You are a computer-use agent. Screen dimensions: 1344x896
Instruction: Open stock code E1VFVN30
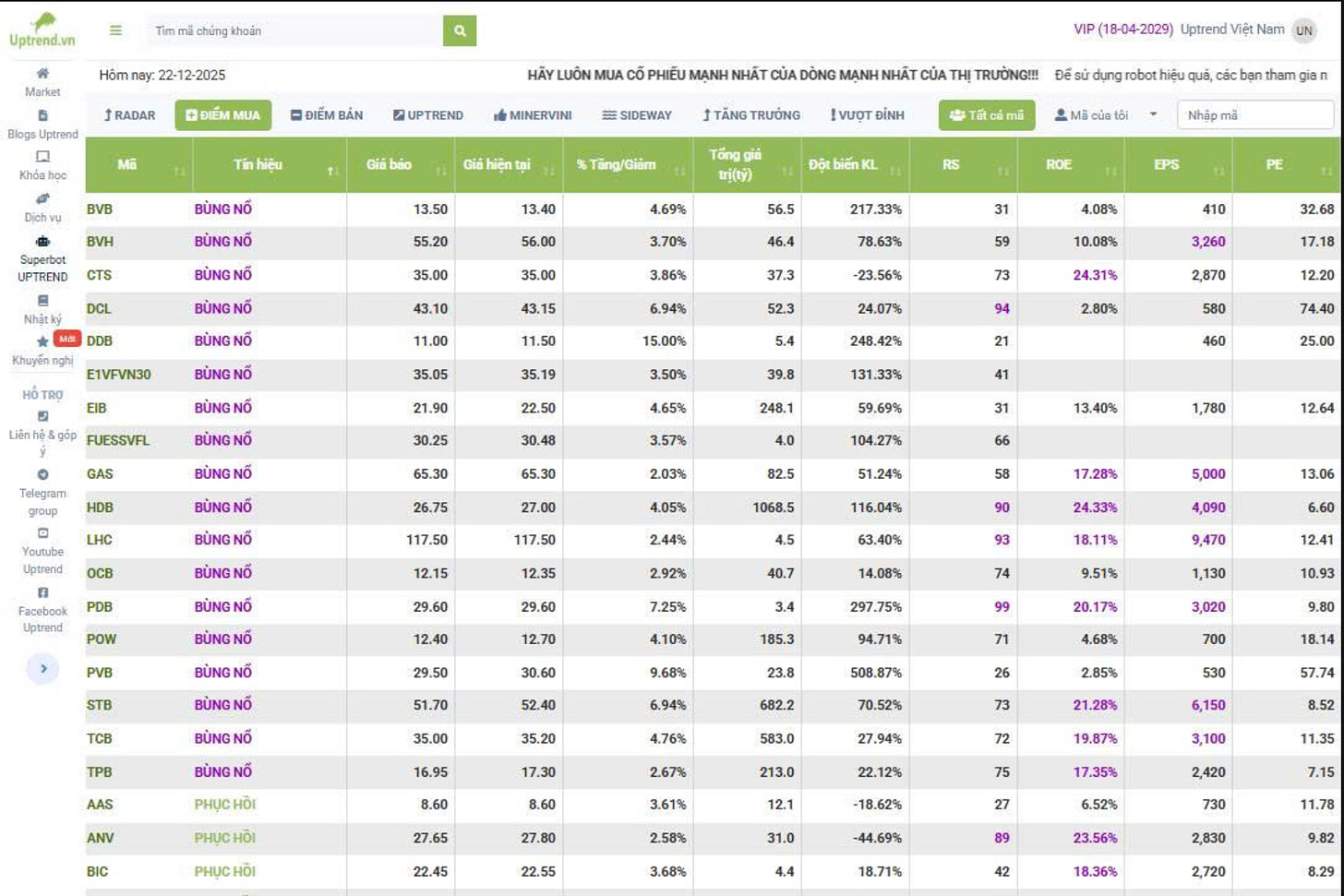coord(119,375)
